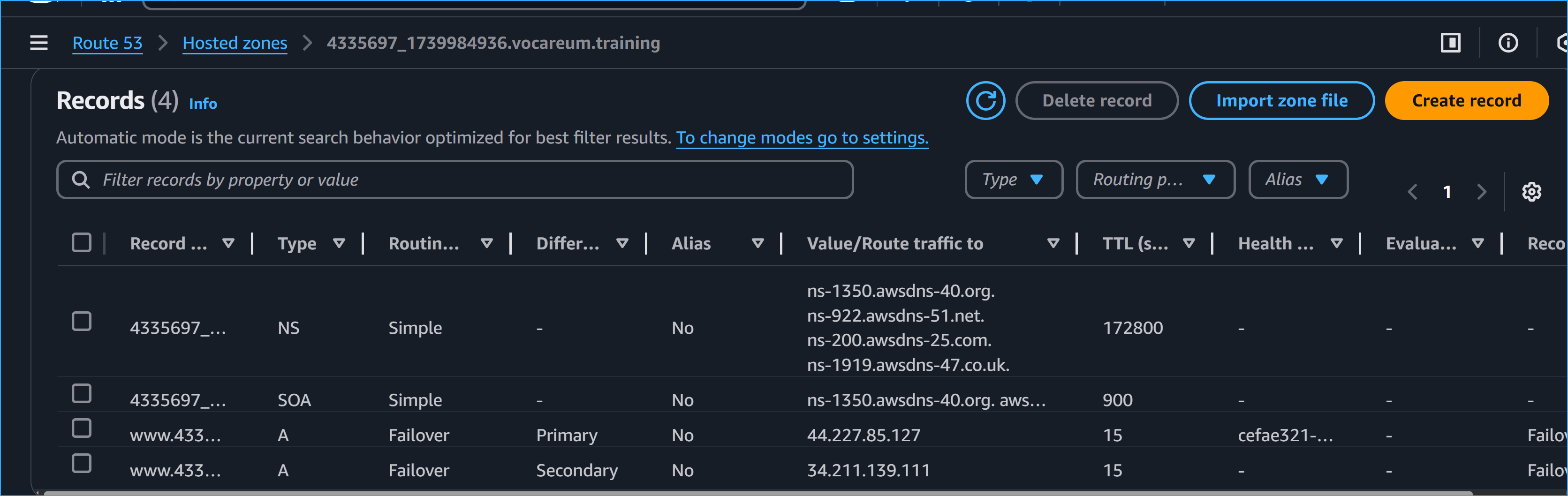1568x496 pixels.
Task: Click the info circle icon
Action: pos(1507,43)
